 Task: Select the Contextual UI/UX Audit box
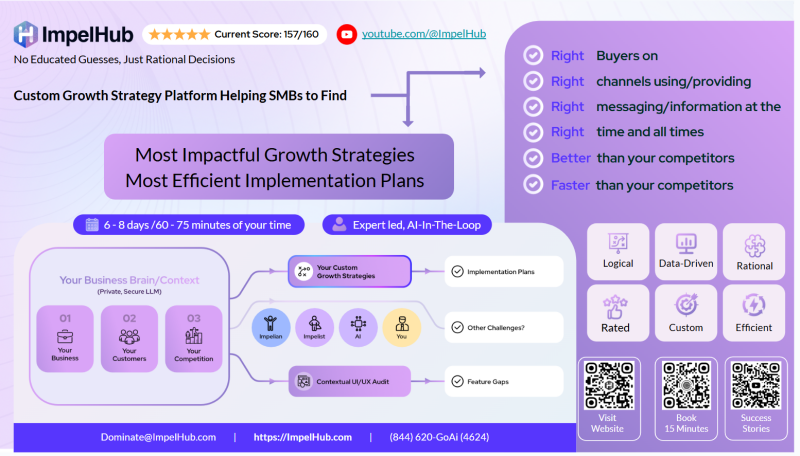tap(350, 381)
